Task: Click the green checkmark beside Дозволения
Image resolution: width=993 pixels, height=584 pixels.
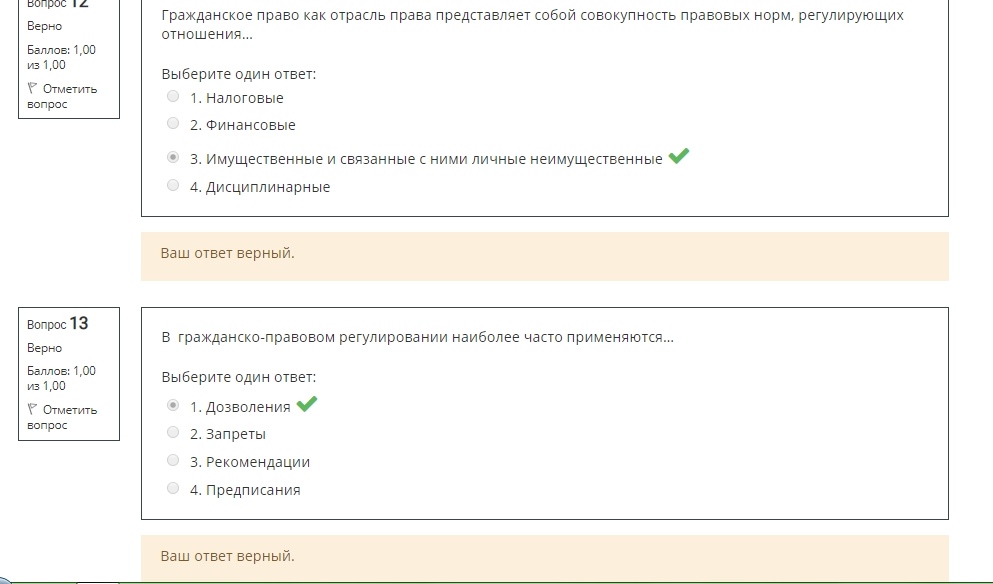Action: point(307,403)
